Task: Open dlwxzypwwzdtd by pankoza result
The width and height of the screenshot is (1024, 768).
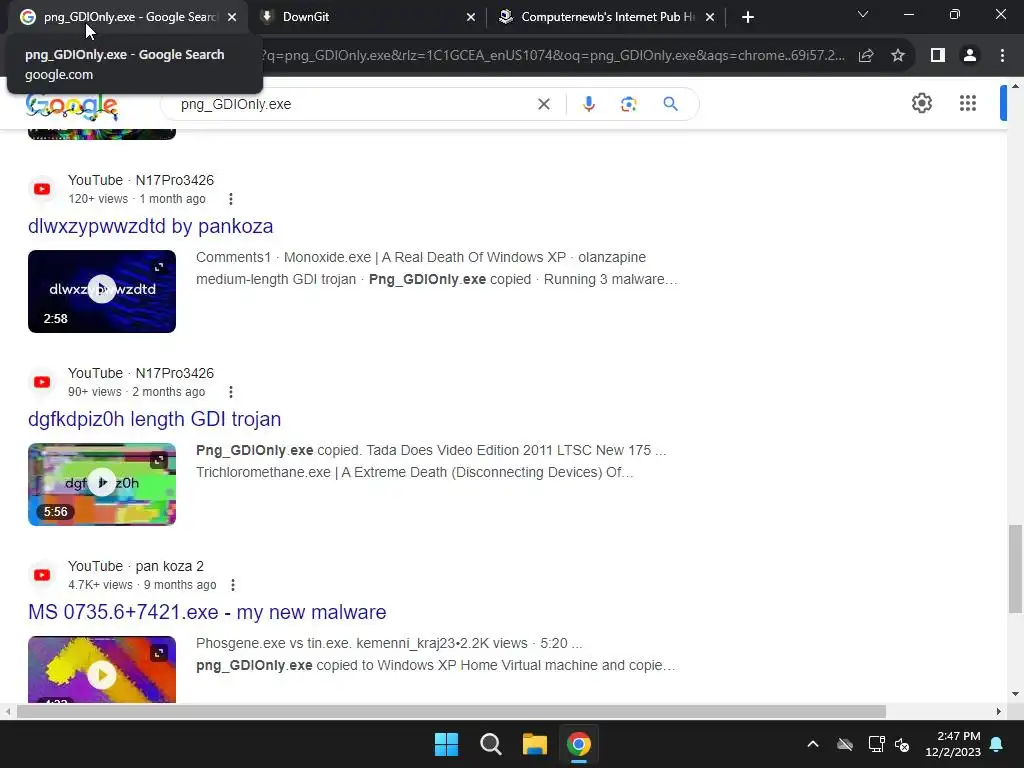Action: pyautogui.click(x=151, y=226)
